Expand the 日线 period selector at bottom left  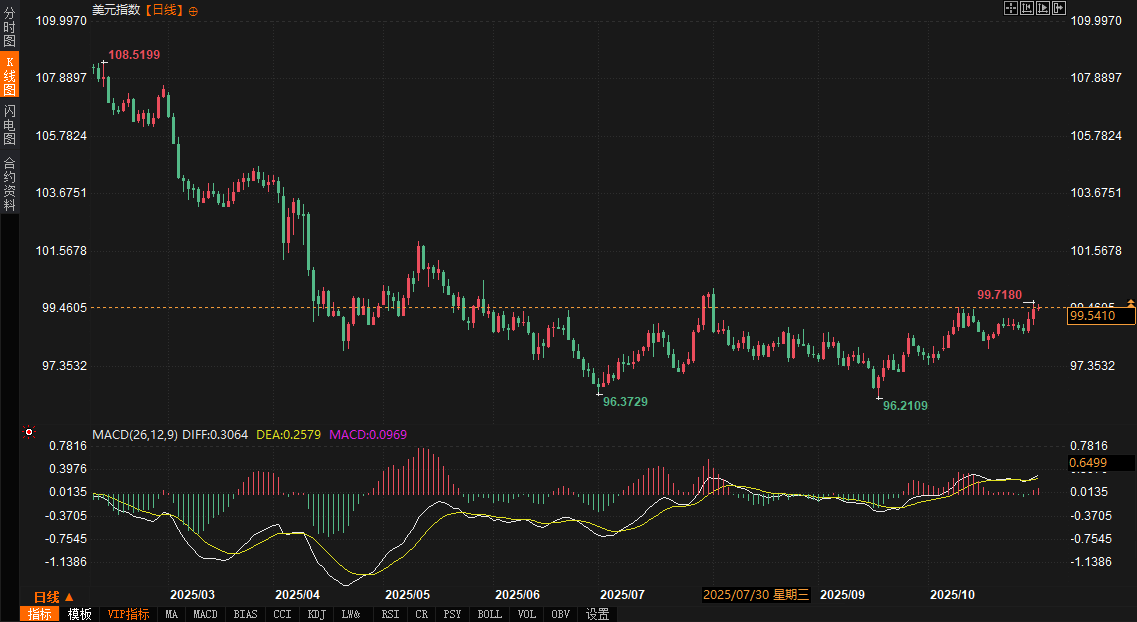pyautogui.click(x=54, y=596)
